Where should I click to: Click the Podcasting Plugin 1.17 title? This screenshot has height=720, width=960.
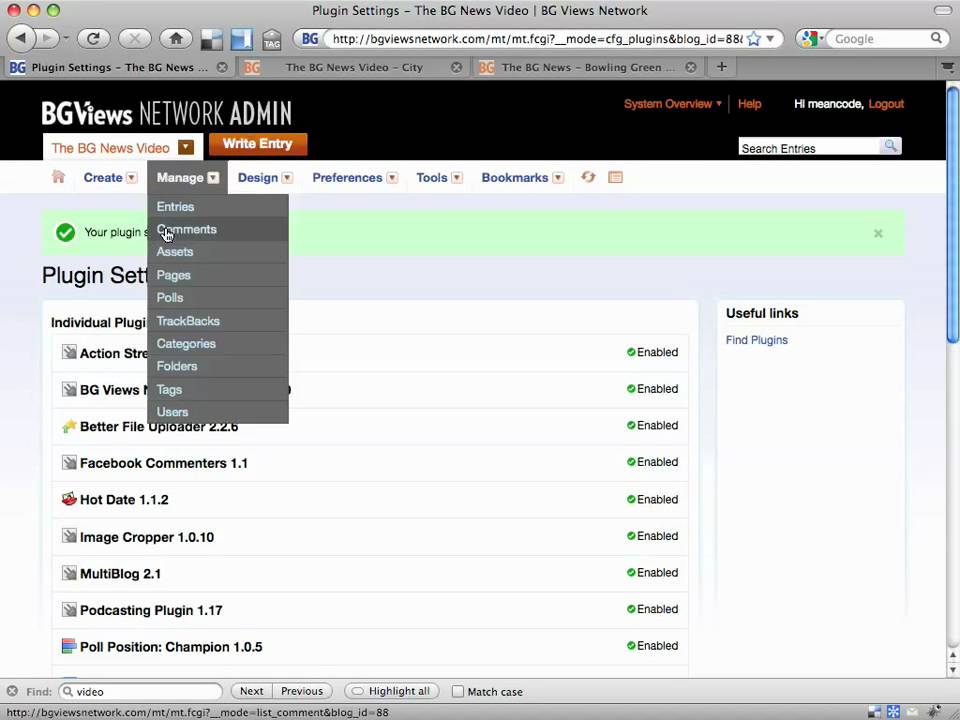coord(151,610)
